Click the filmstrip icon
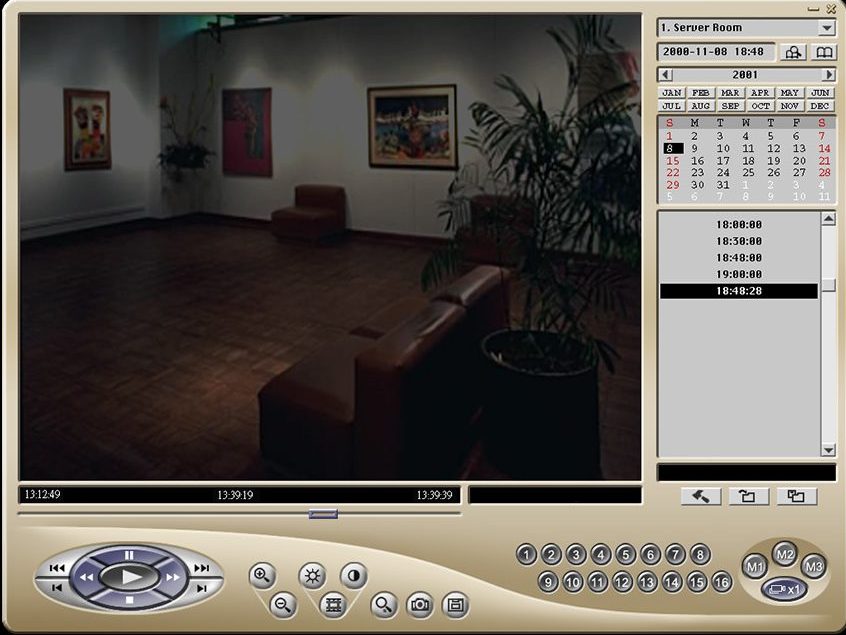 coord(332,604)
